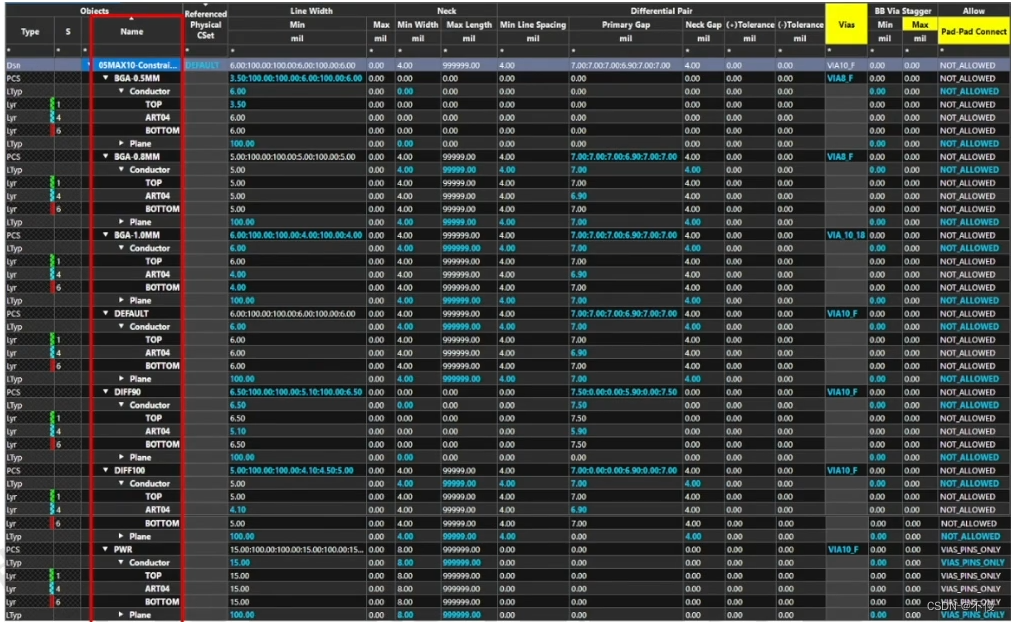This screenshot has height=622, width=1011.
Task: Select the TOP layer under BGA-0.8MM
Action: [x=153, y=182]
